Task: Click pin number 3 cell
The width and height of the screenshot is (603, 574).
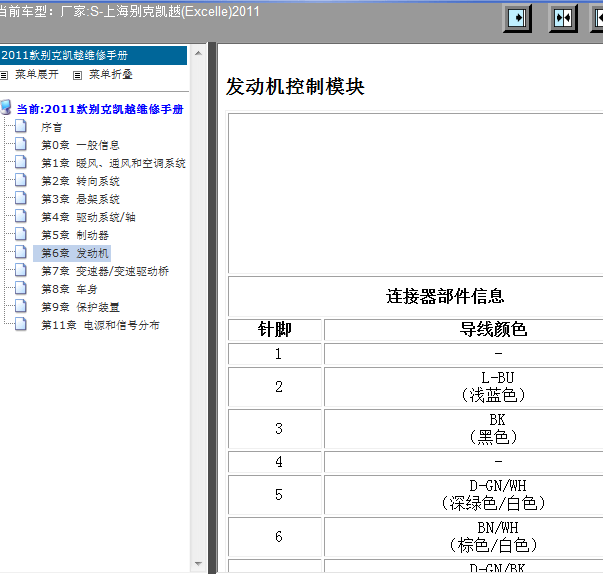Action: point(275,429)
